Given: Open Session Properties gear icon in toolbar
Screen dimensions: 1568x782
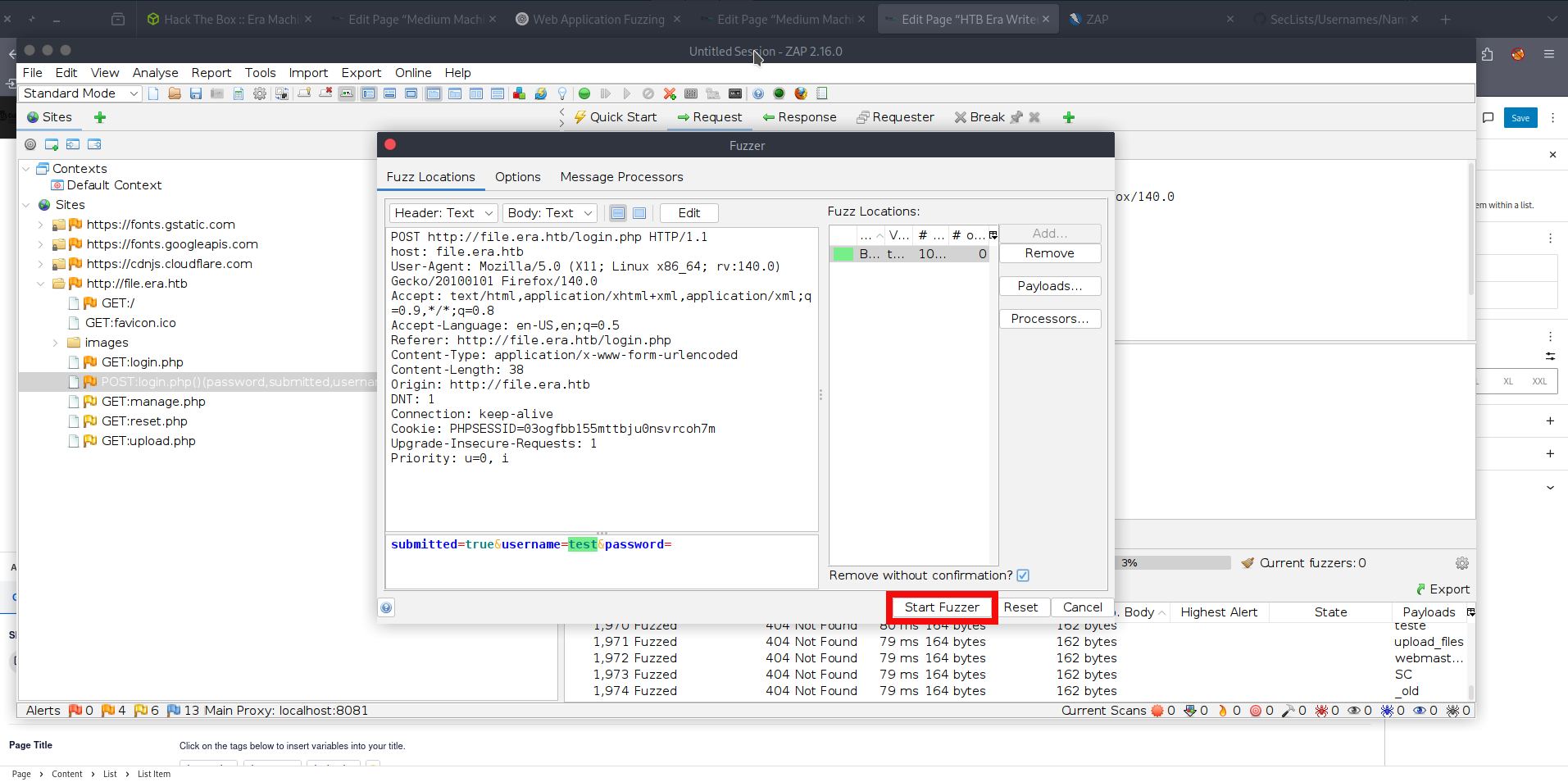Looking at the screenshot, I should tap(260, 93).
